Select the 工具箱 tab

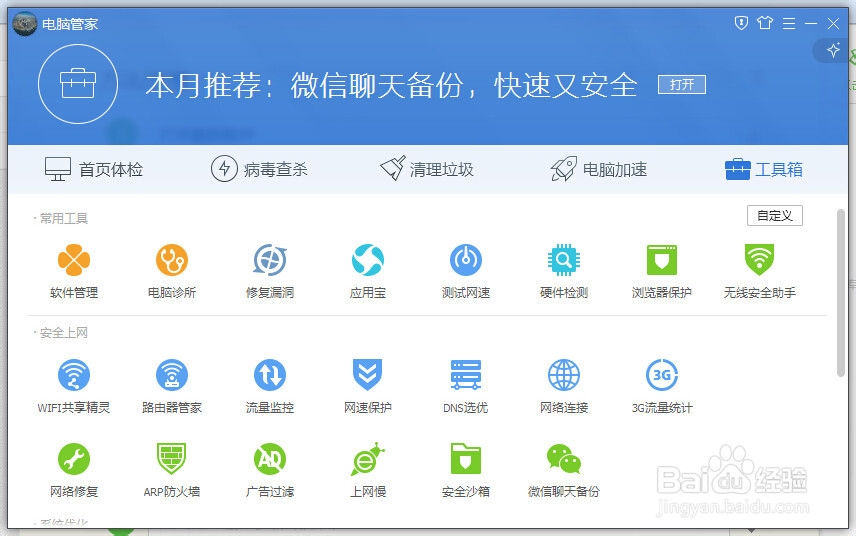click(x=764, y=169)
